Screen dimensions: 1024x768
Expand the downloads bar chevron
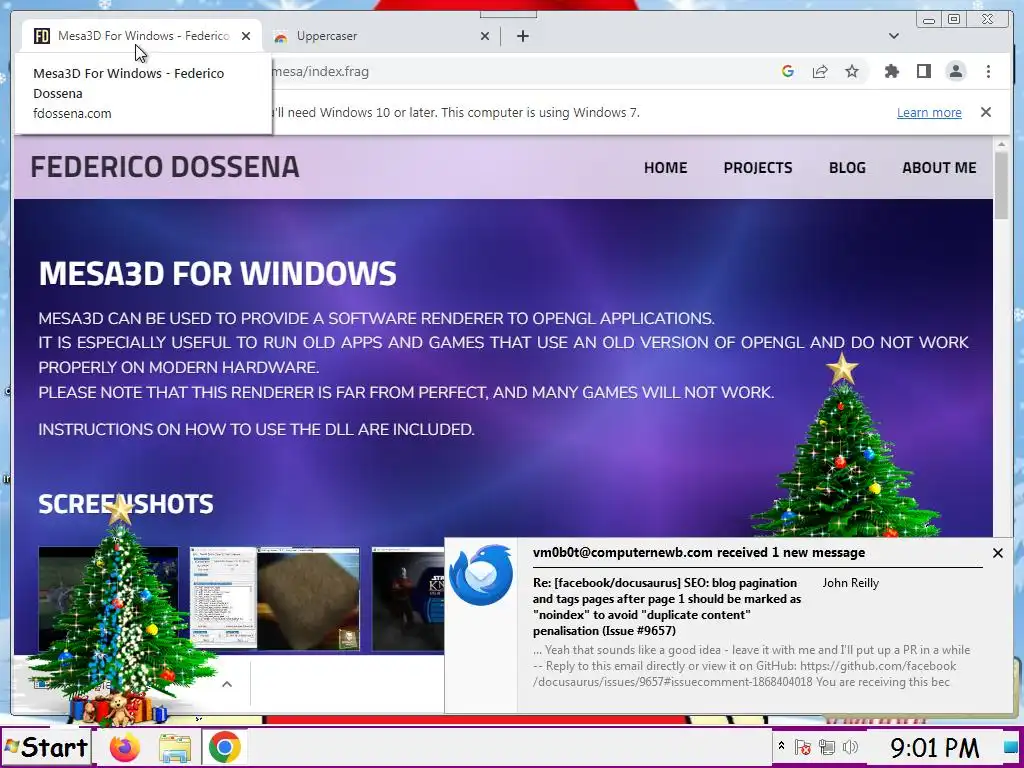(x=227, y=684)
